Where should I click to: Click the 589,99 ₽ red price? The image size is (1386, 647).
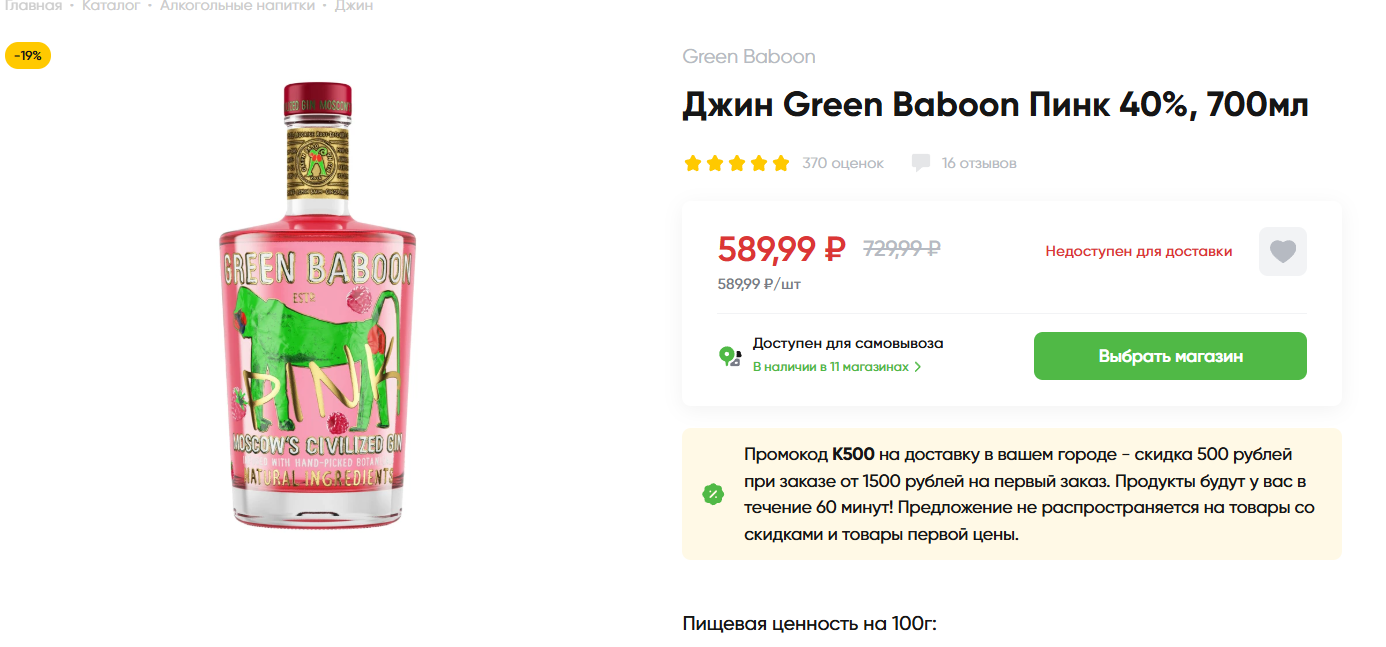coord(782,248)
